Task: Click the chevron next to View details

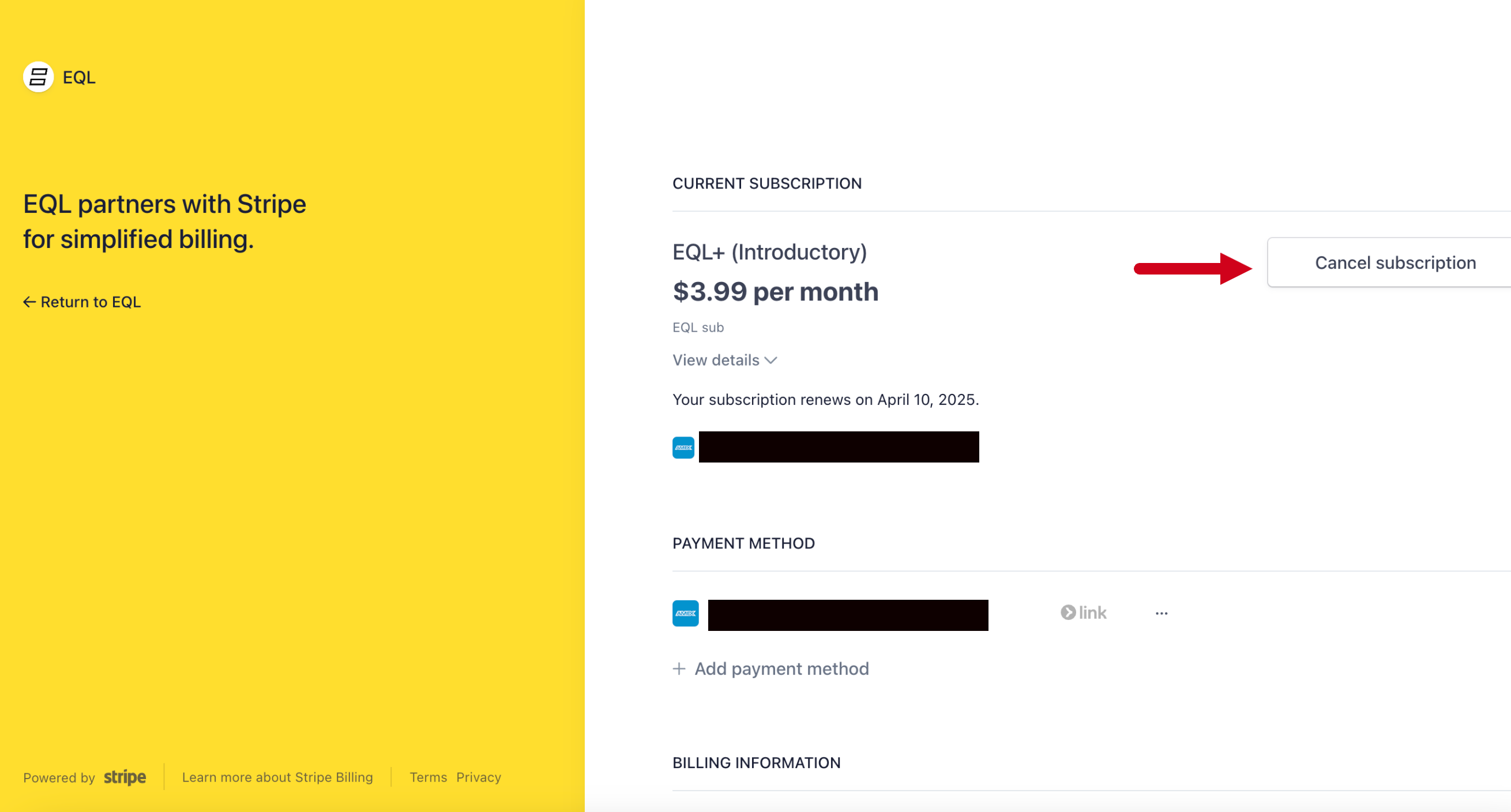Action: pyautogui.click(x=770, y=360)
